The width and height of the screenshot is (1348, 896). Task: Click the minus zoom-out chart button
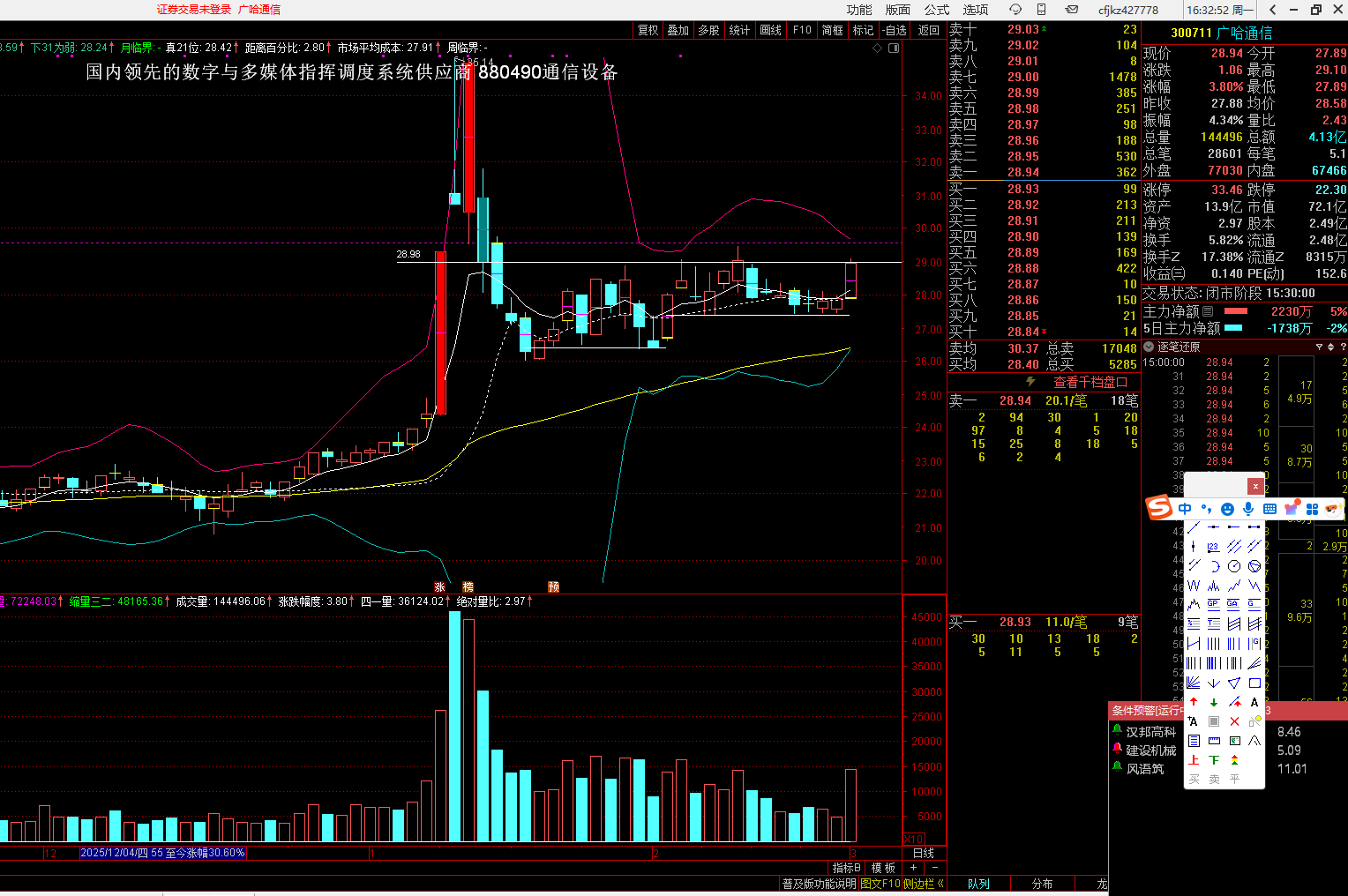(934, 868)
